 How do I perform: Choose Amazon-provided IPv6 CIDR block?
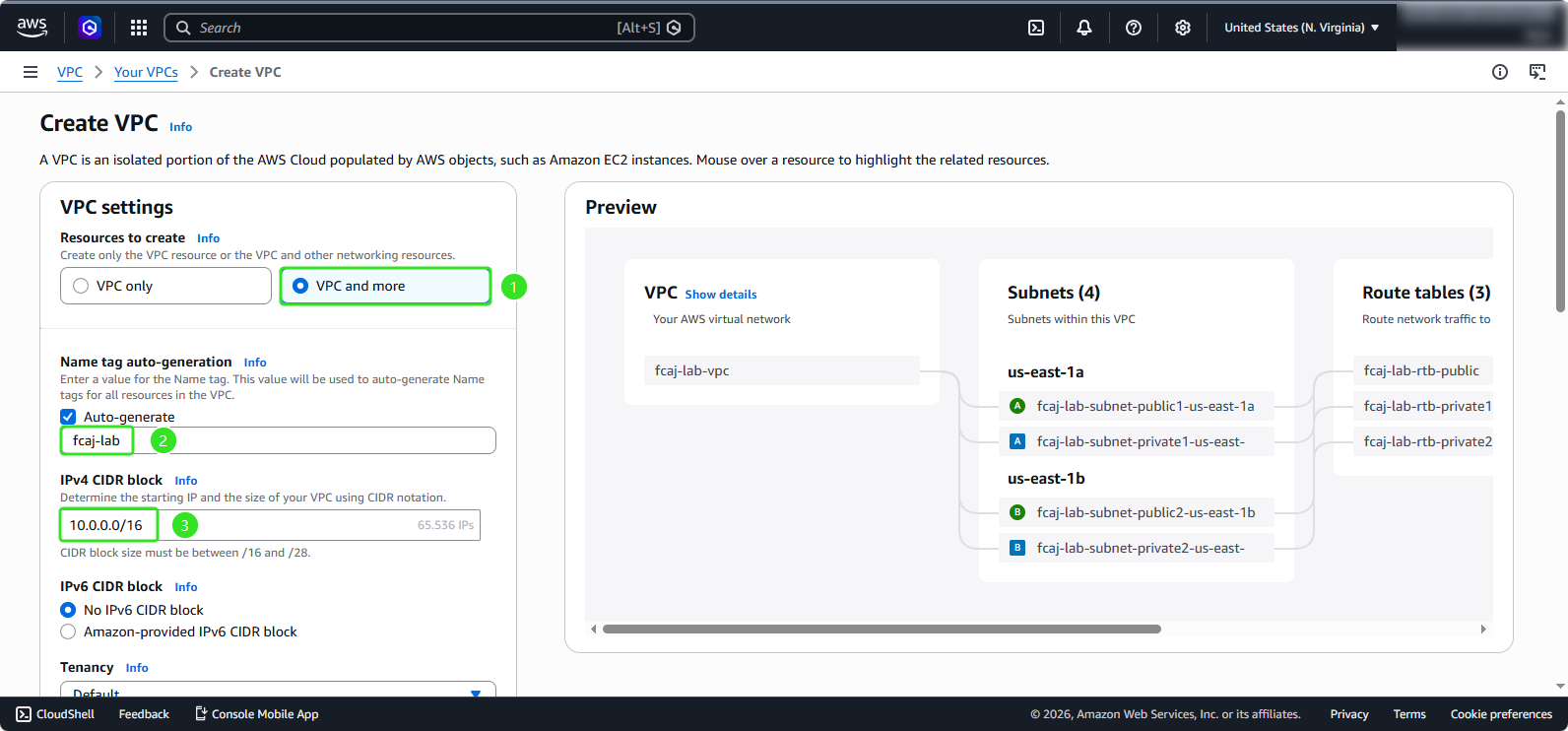68,631
